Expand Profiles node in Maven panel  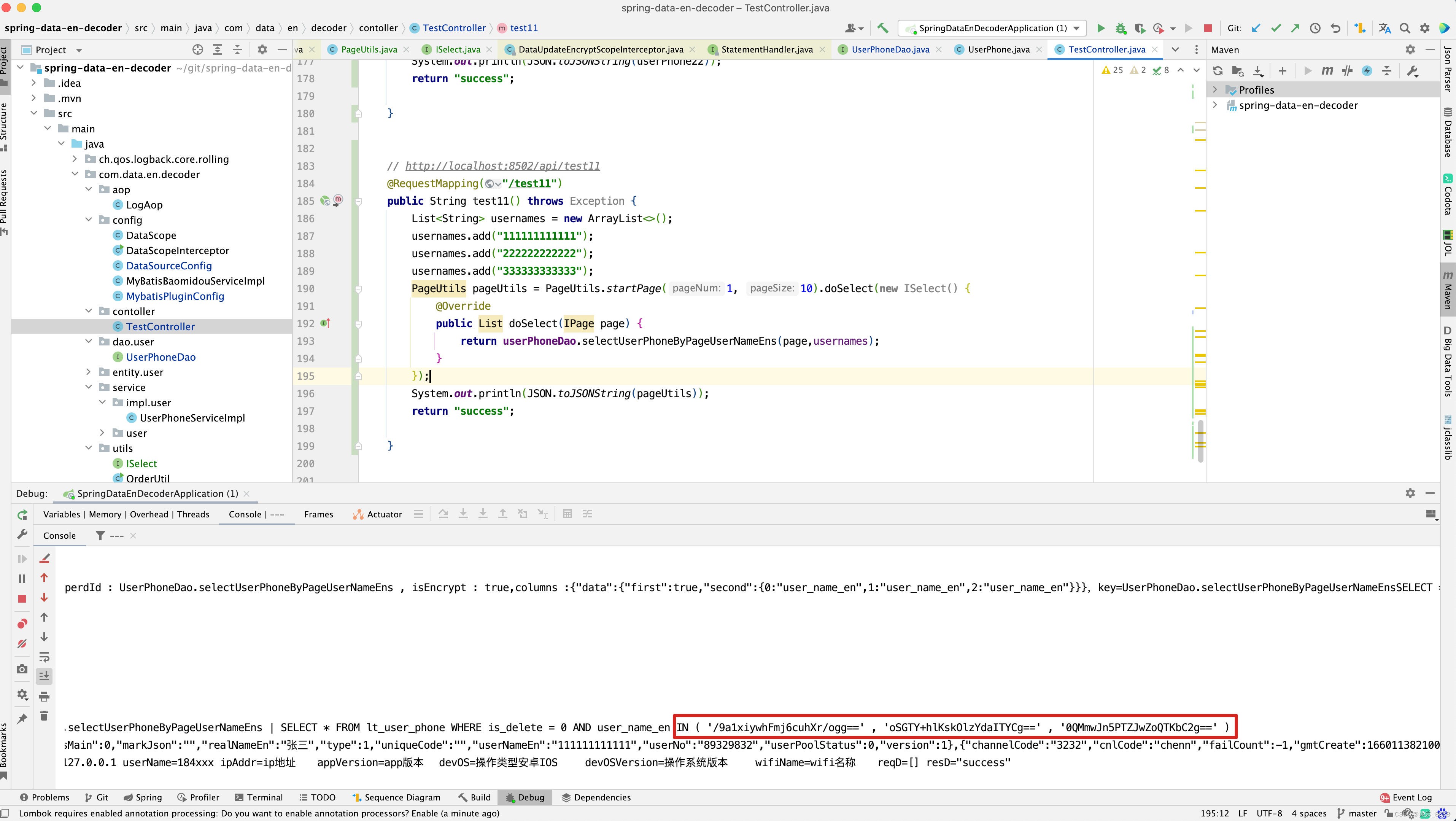point(1214,89)
